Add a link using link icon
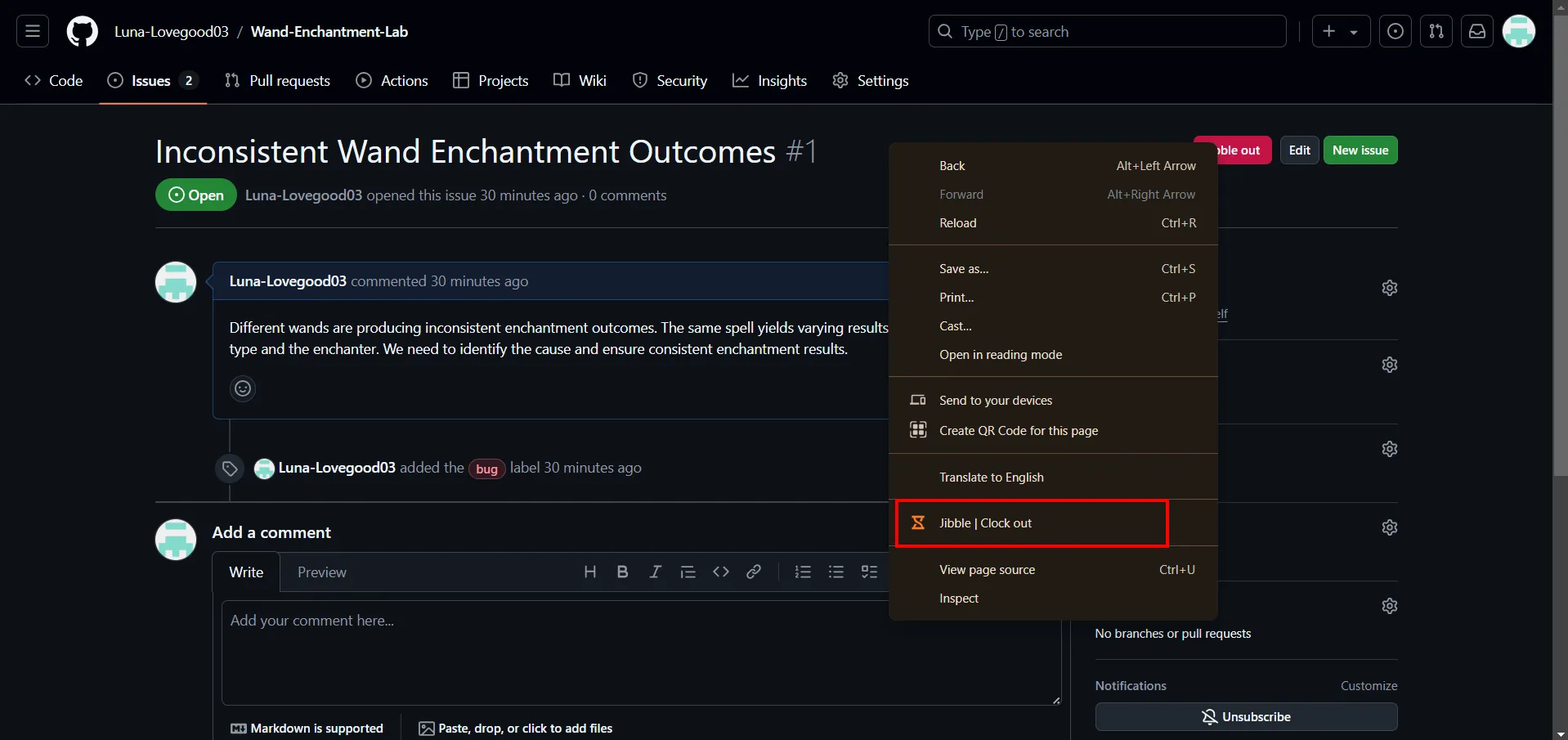 pyautogui.click(x=754, y=572)
